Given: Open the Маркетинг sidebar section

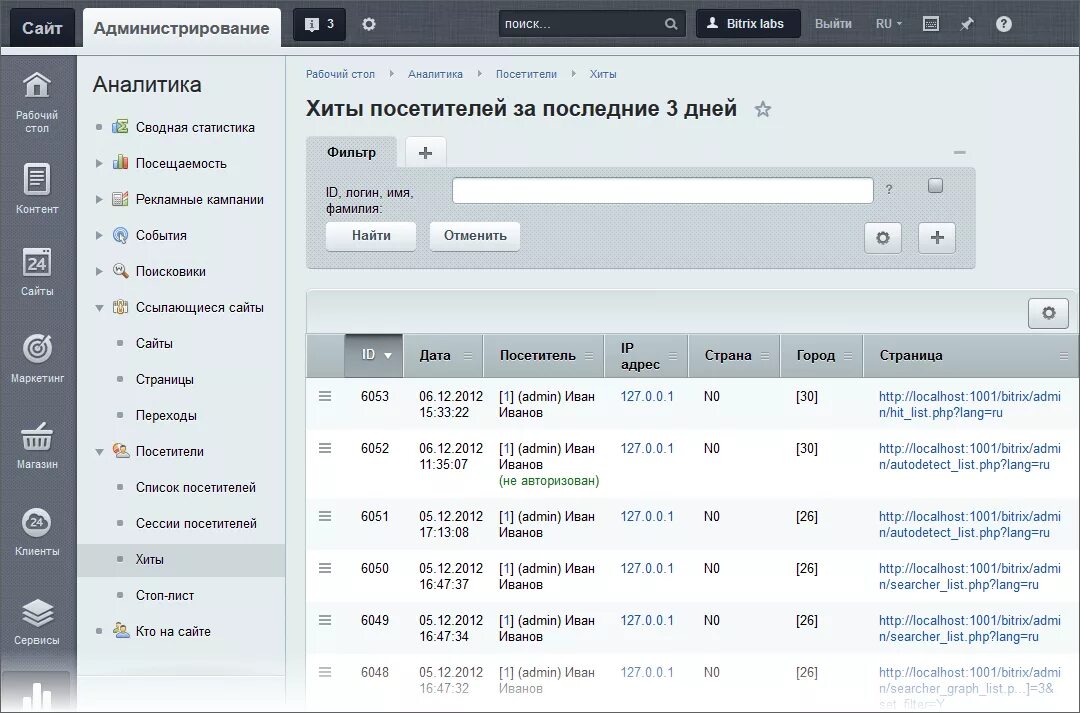Looking at the screenshot, I should pyautogui.click(x=37, y=358).
